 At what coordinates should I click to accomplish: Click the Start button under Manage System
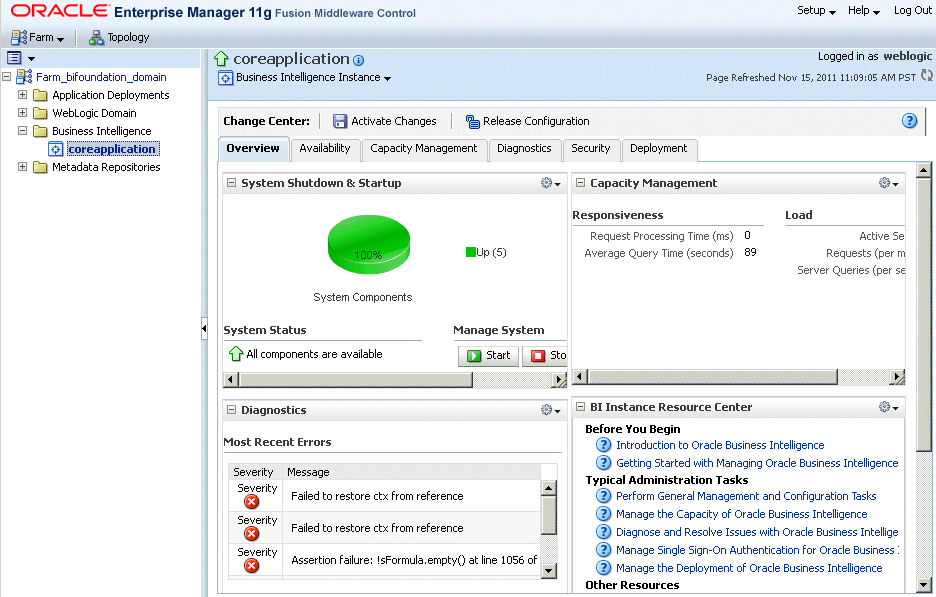[x=488, y=356]
